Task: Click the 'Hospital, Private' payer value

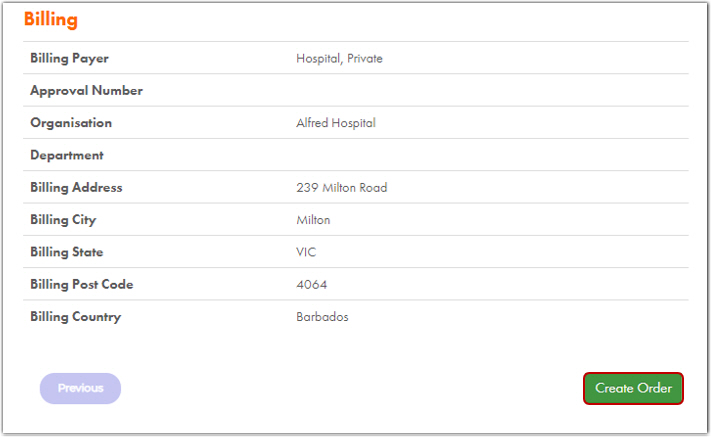Action: 339,59
